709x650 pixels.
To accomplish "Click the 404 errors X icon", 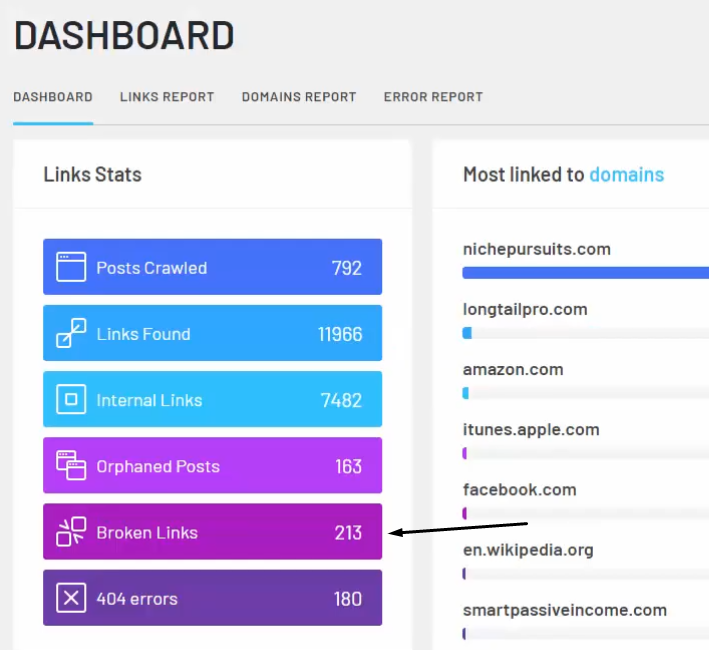I will point(71,598).
